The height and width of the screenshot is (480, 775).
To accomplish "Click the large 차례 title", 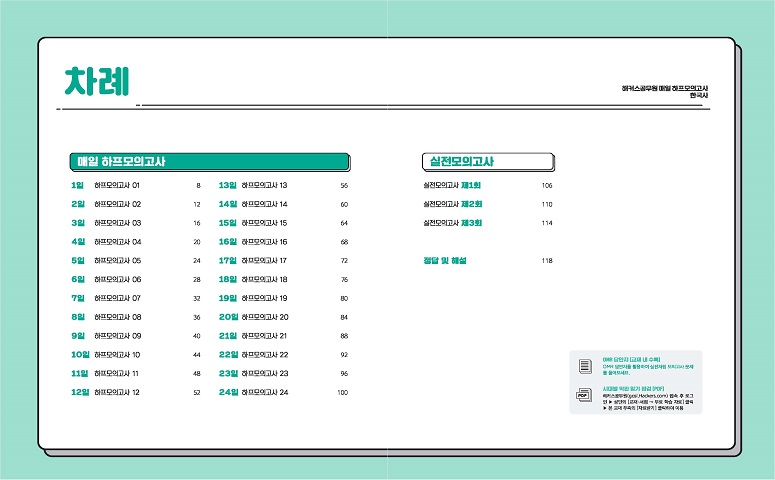I will pos(97,80).
